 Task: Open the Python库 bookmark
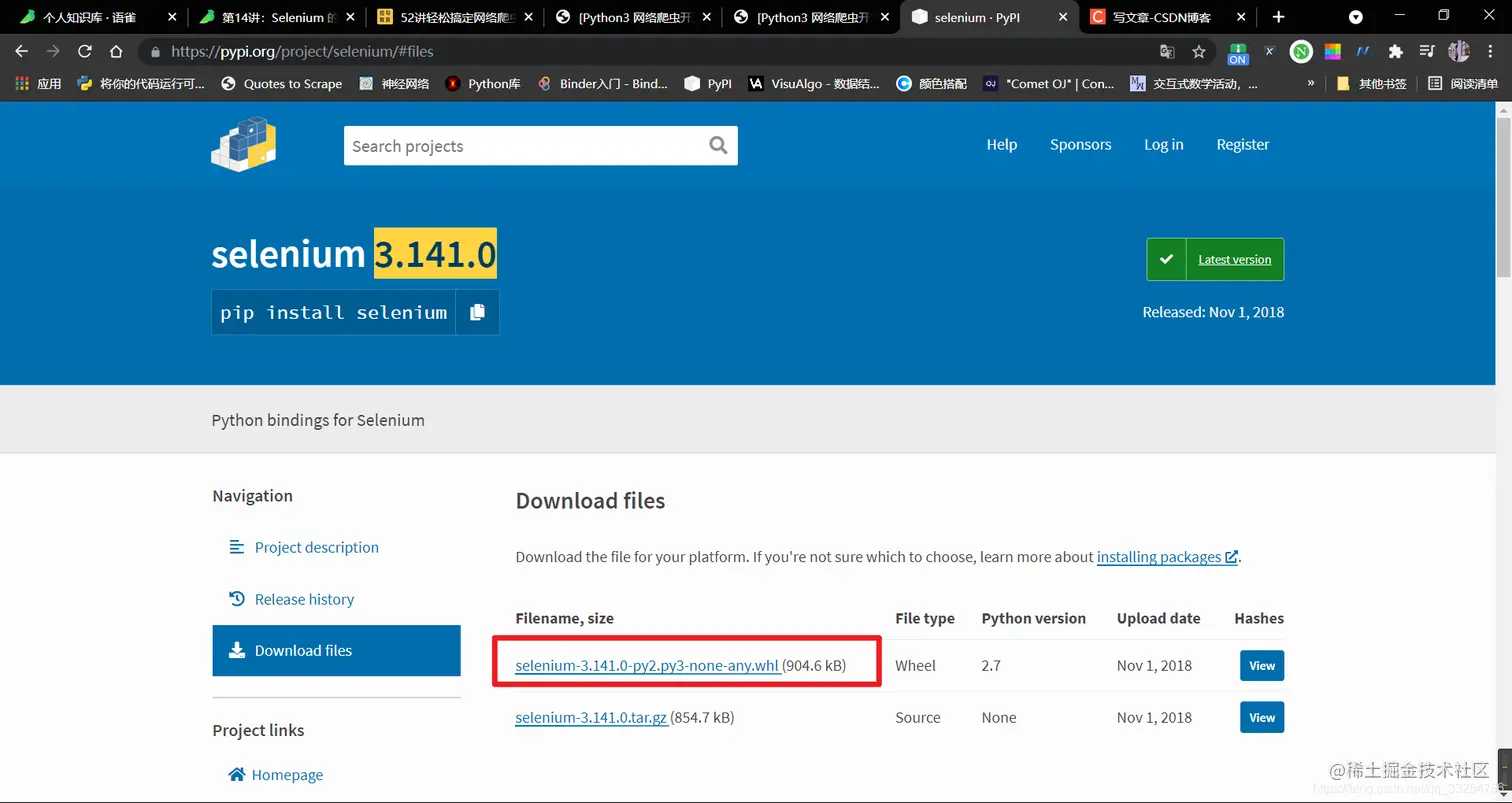point(483,84)
